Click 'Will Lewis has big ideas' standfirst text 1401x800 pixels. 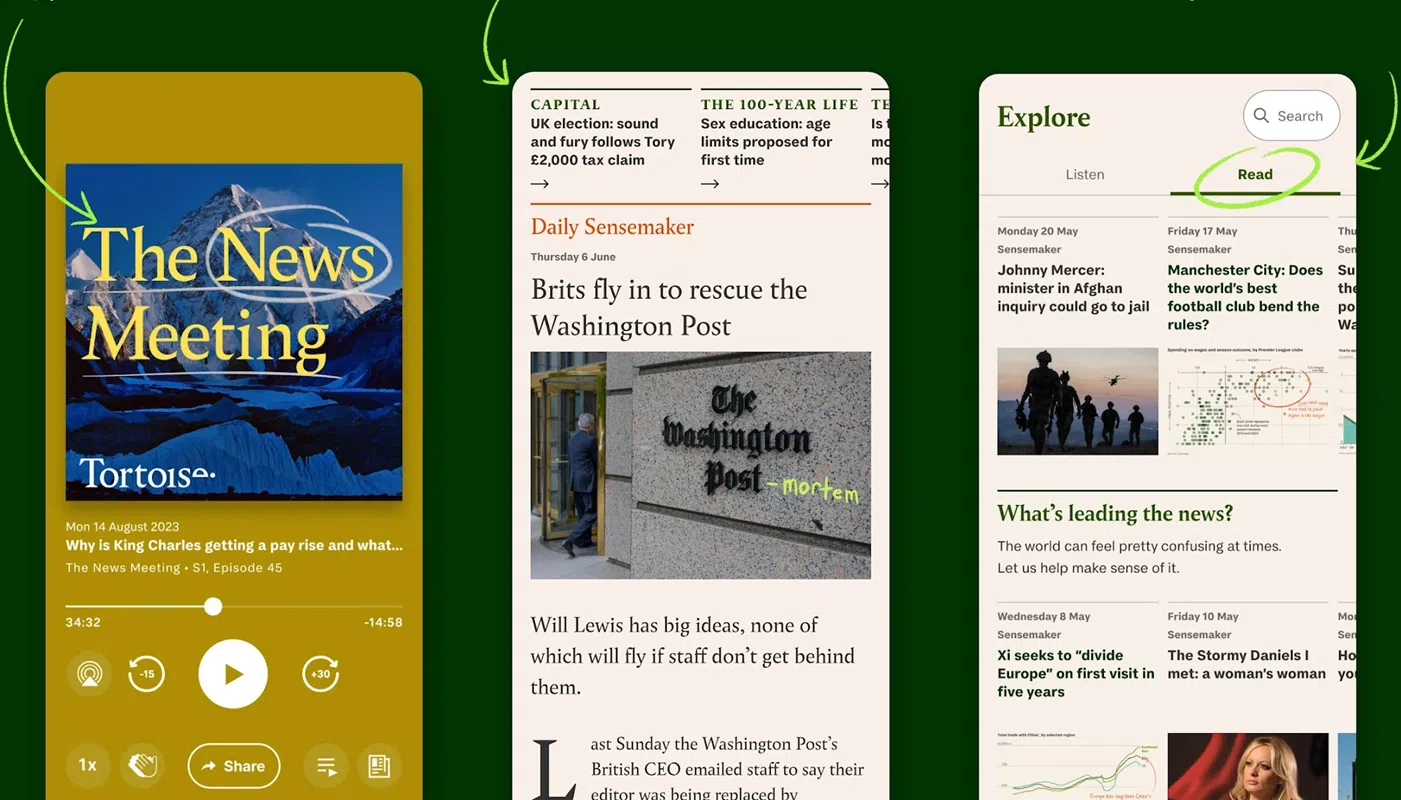693,656
